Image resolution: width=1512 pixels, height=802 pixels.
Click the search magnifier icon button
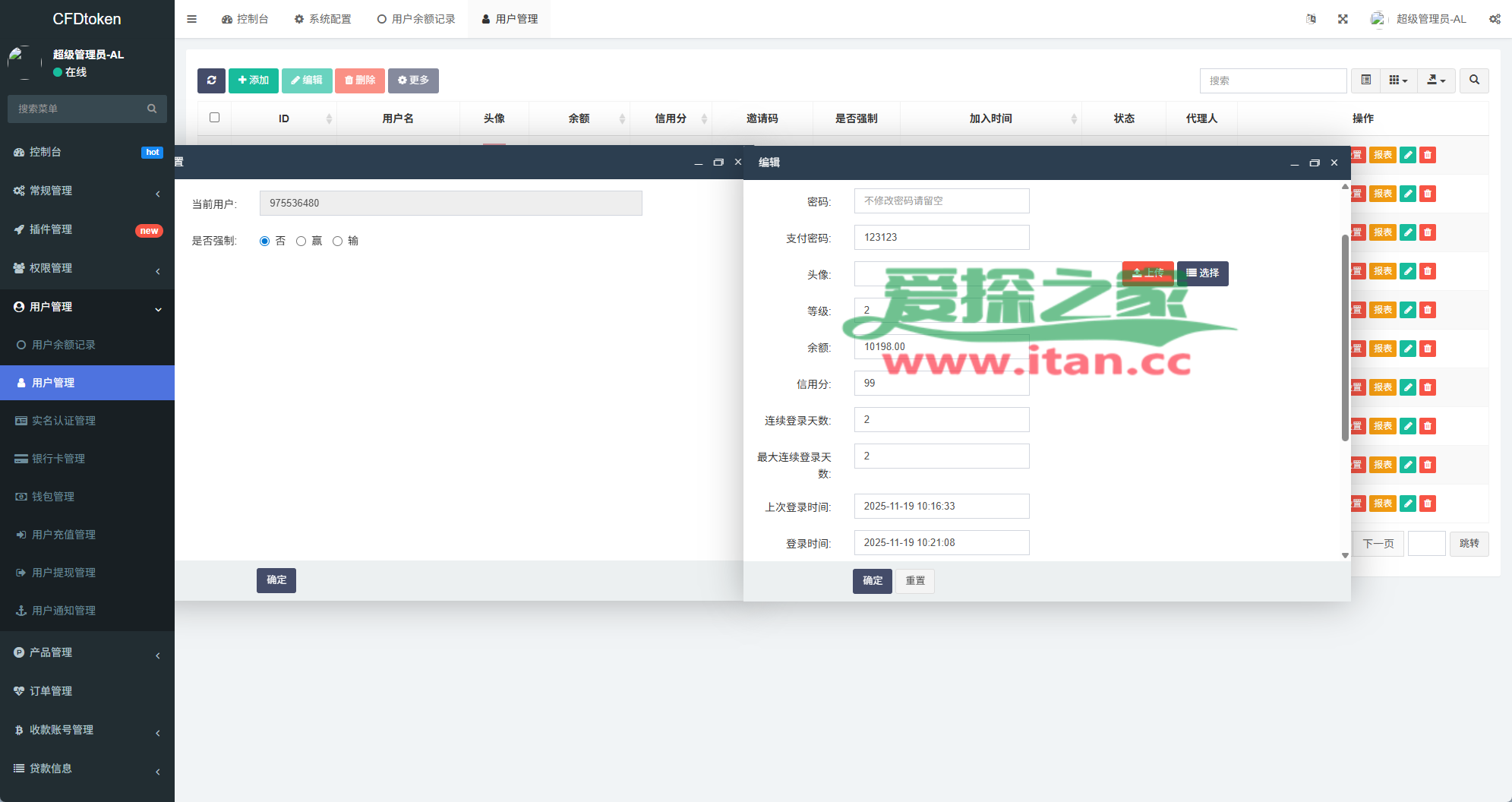tap(1474, 81)
